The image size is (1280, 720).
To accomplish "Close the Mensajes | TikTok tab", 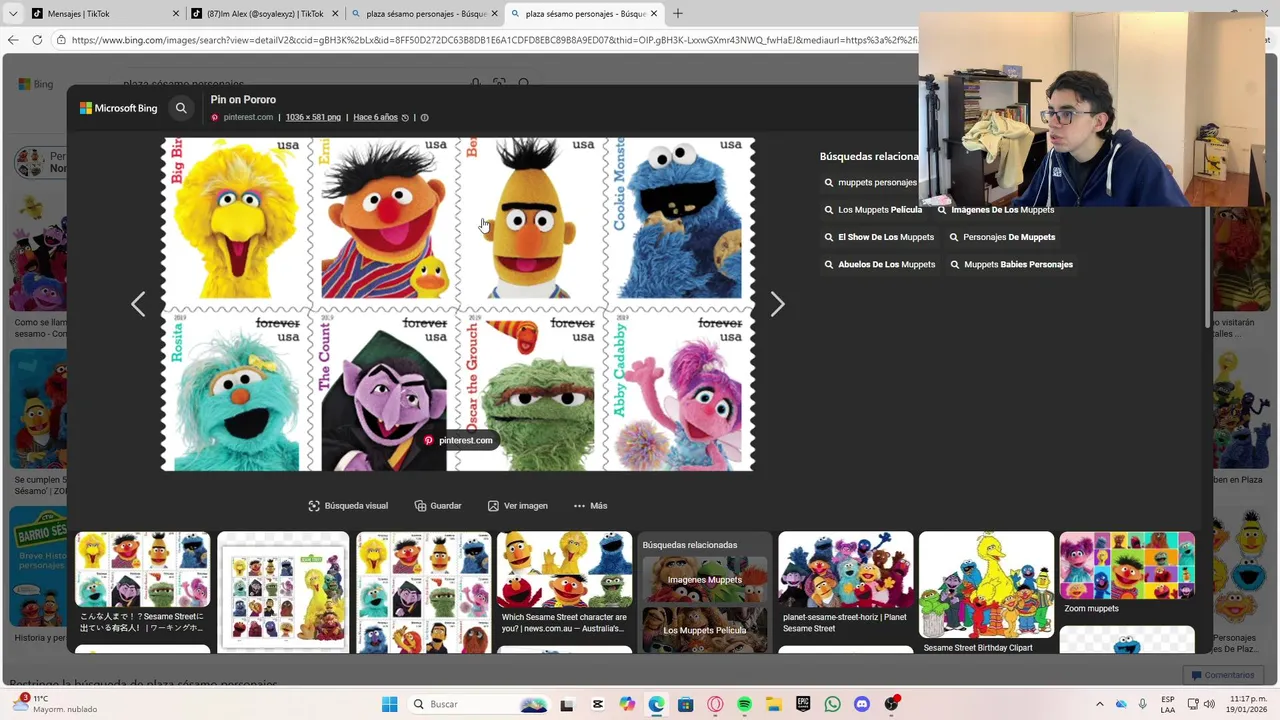I will point(176,14).
